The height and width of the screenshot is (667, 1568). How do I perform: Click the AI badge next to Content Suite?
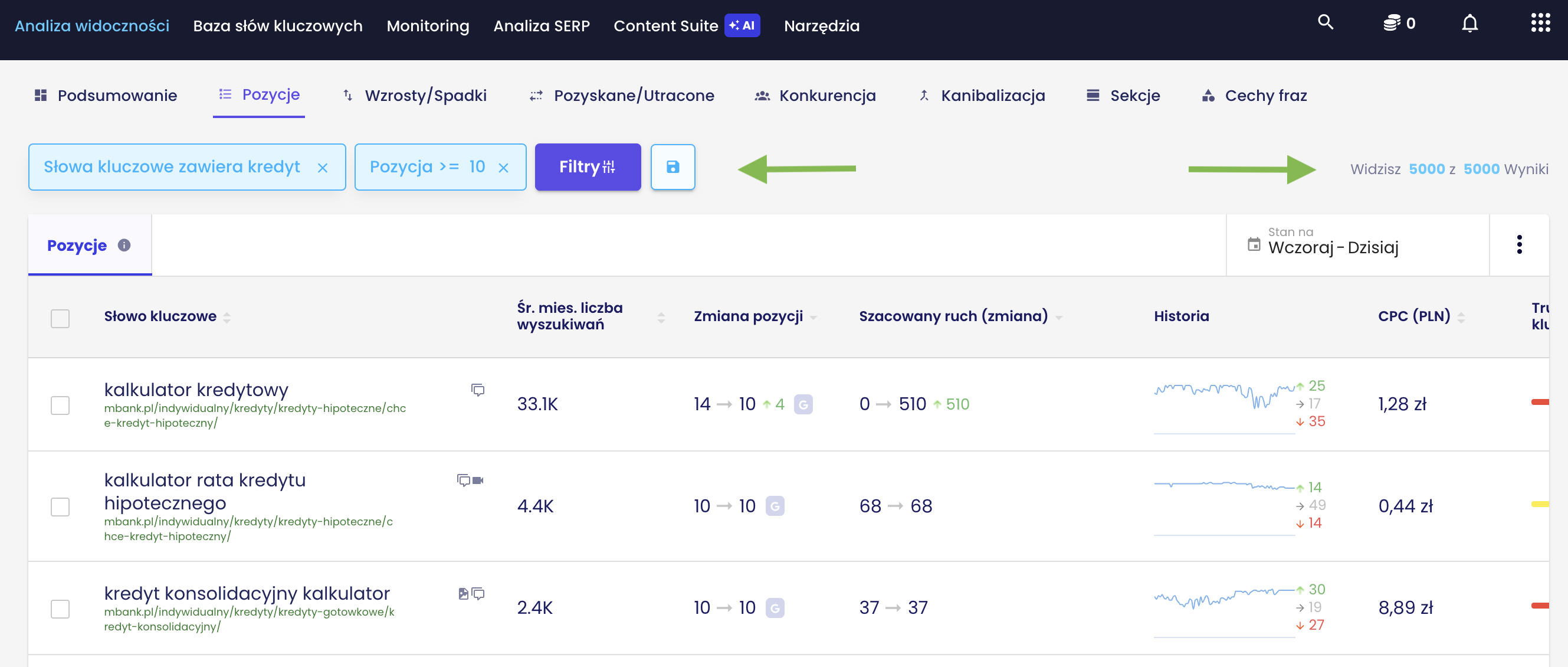(x=742, y=25)
